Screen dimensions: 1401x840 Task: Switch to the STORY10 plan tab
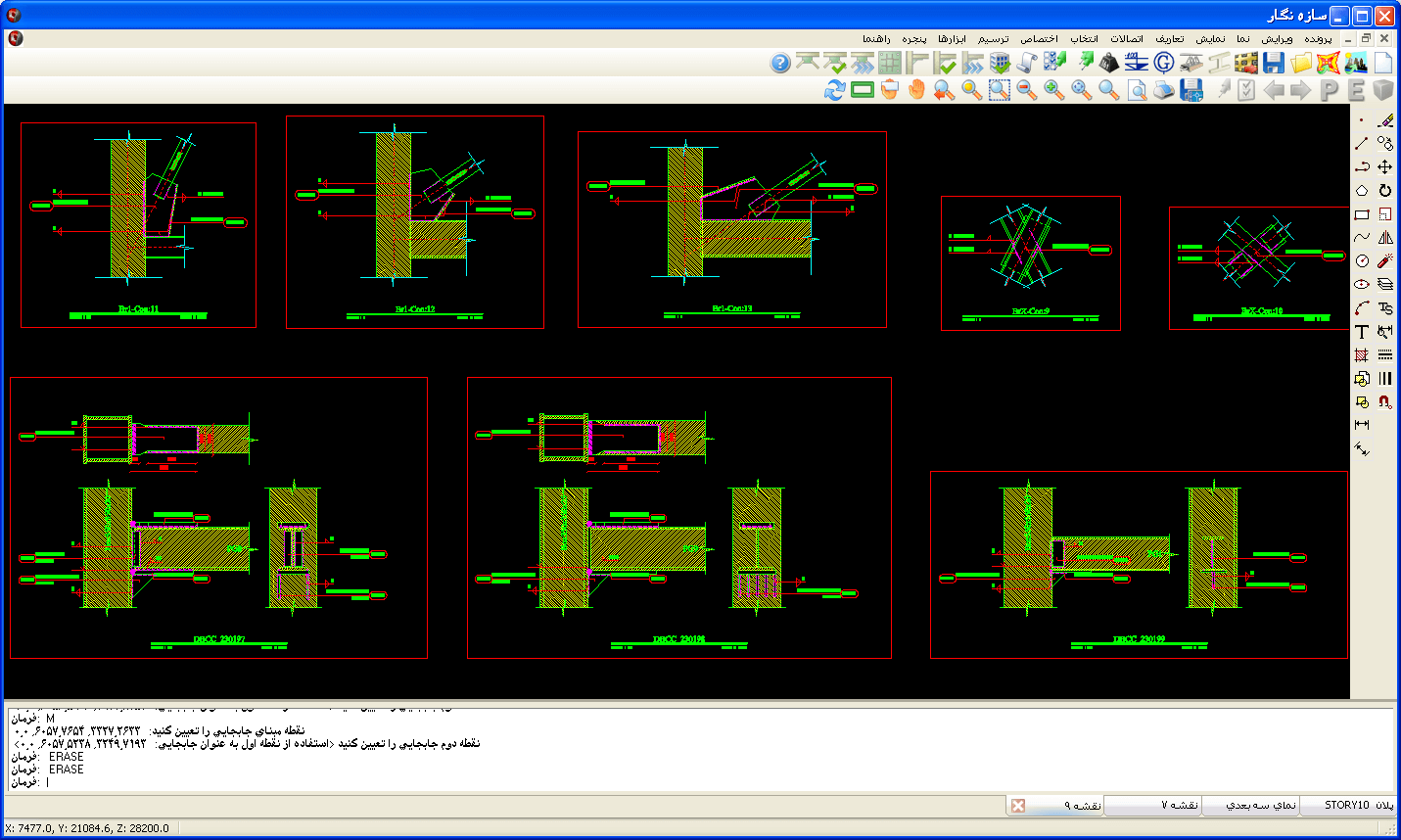tap(1358, 805)
